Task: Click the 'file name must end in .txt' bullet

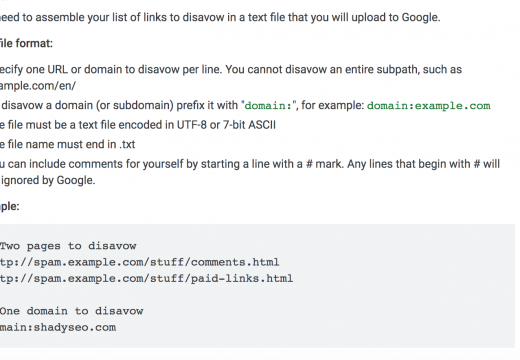Action: pyautogui.click(x=67, y=144)
